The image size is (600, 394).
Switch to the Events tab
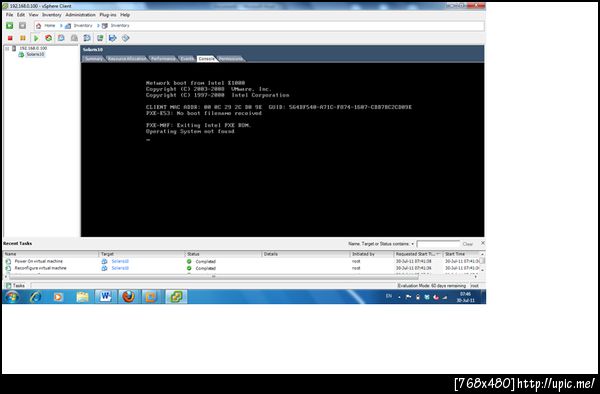pos(187,59)
